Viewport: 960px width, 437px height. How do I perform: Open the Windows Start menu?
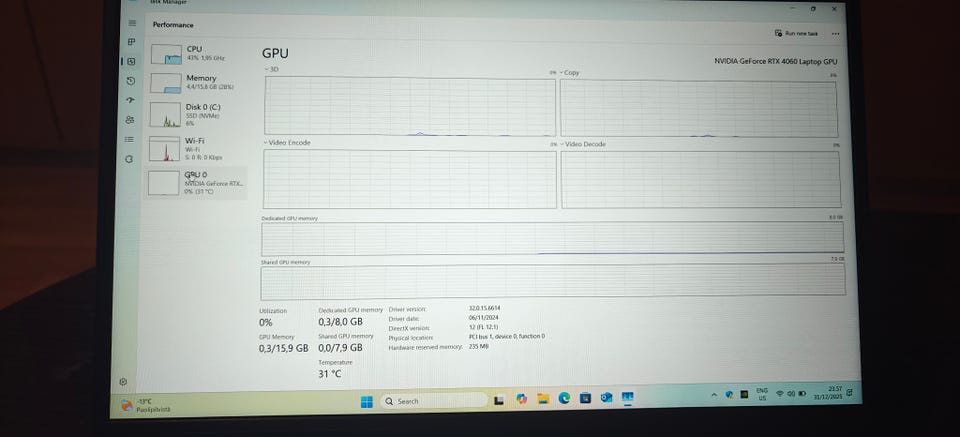point(367,402)
